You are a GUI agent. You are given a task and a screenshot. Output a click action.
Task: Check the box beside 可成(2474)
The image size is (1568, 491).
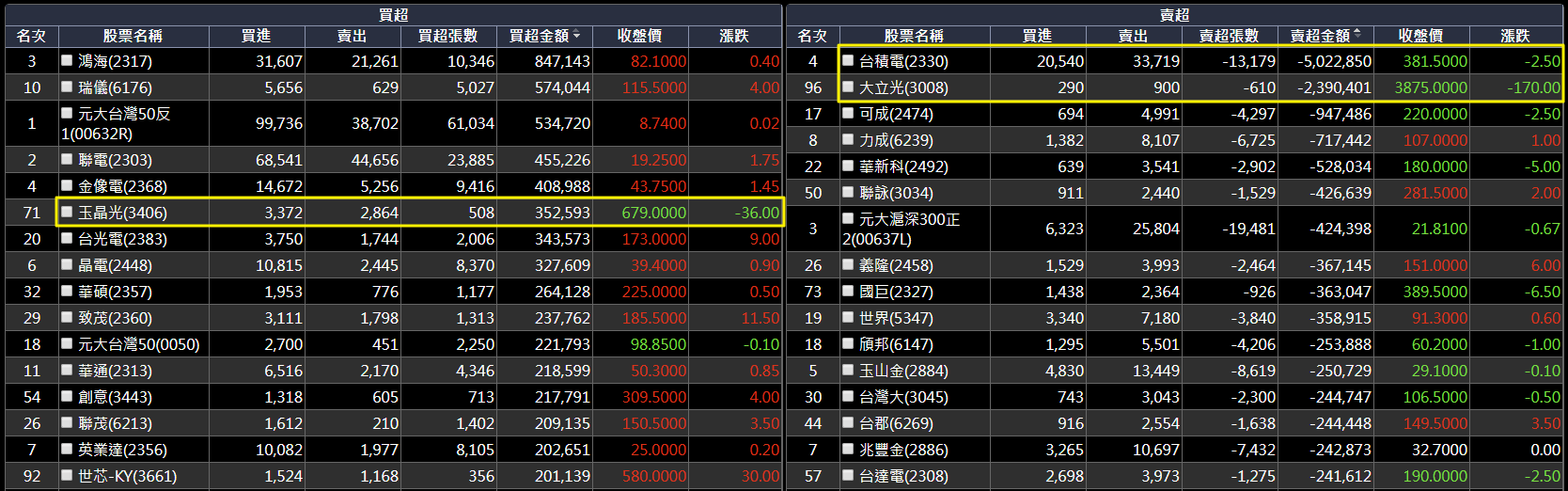(848, 113)
